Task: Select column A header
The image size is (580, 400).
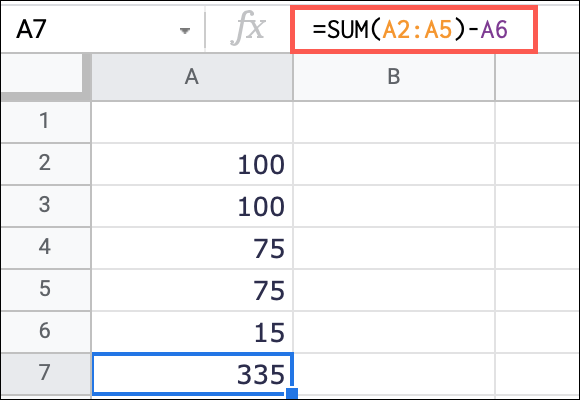Action: pos(192,77)
